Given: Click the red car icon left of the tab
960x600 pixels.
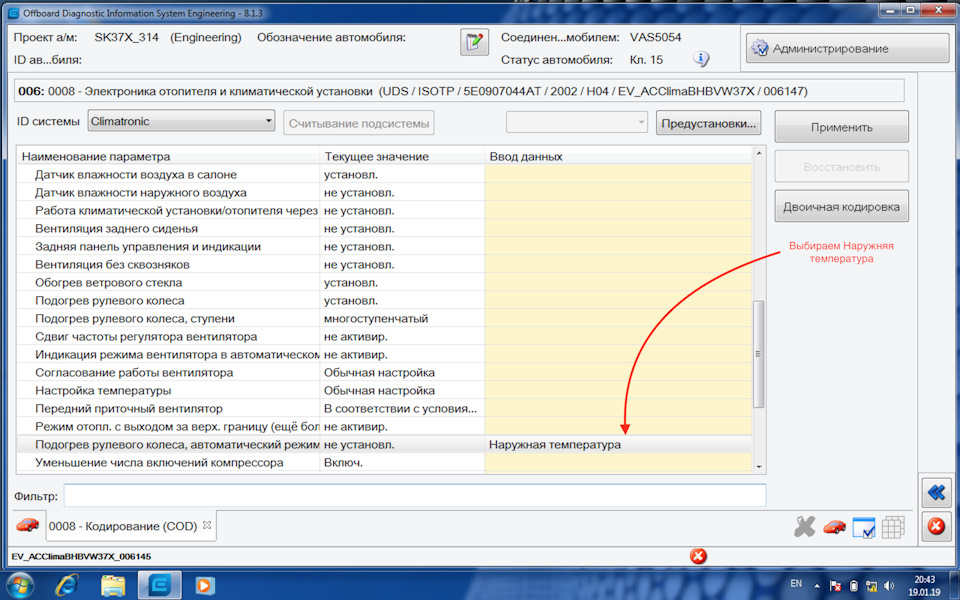Looking at the screenshot, I should pyautogui.click(x=28, y=525).
